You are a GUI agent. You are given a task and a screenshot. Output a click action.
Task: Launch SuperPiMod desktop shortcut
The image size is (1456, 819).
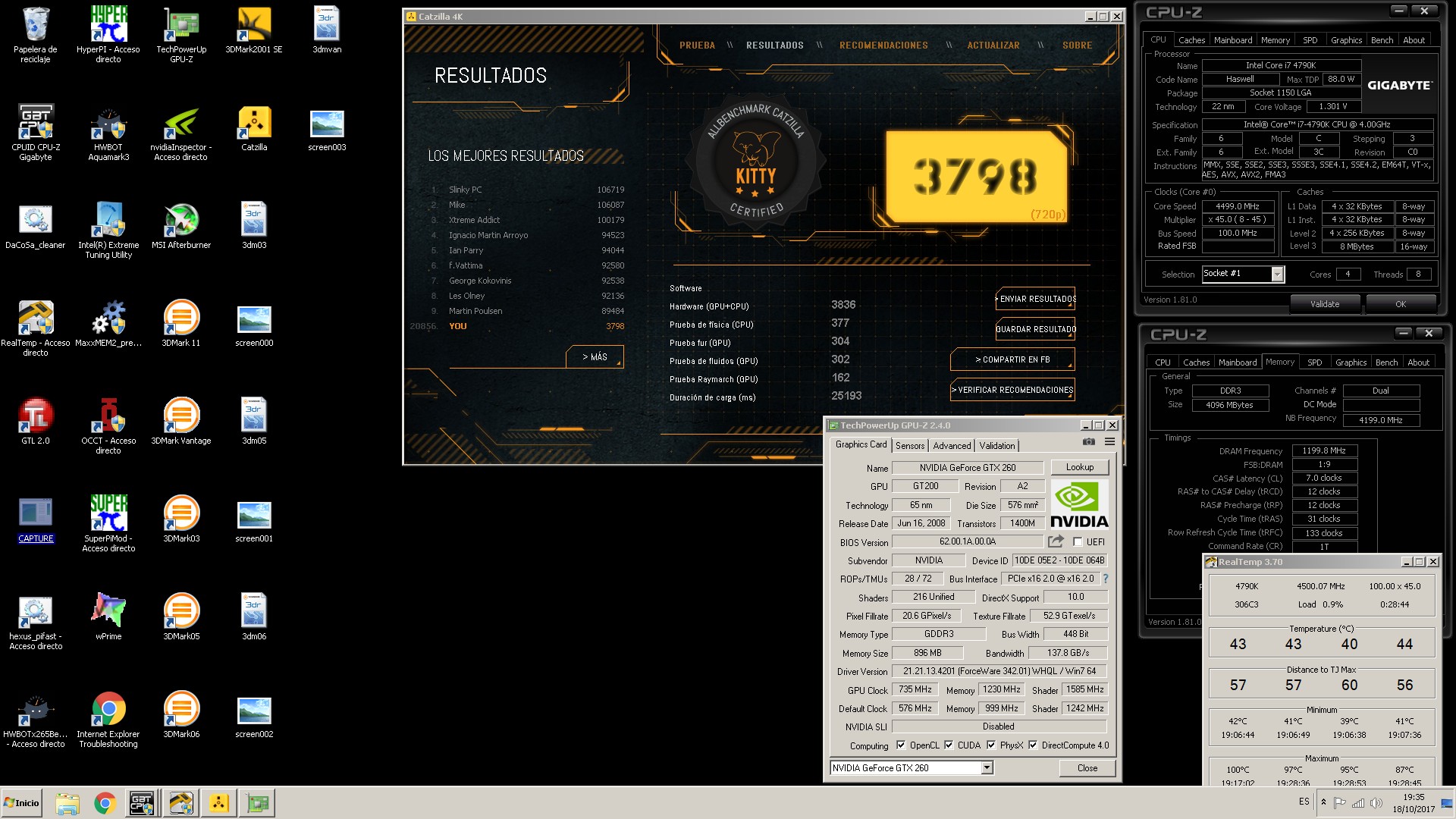pyautogui.click(x=108, y=523)
